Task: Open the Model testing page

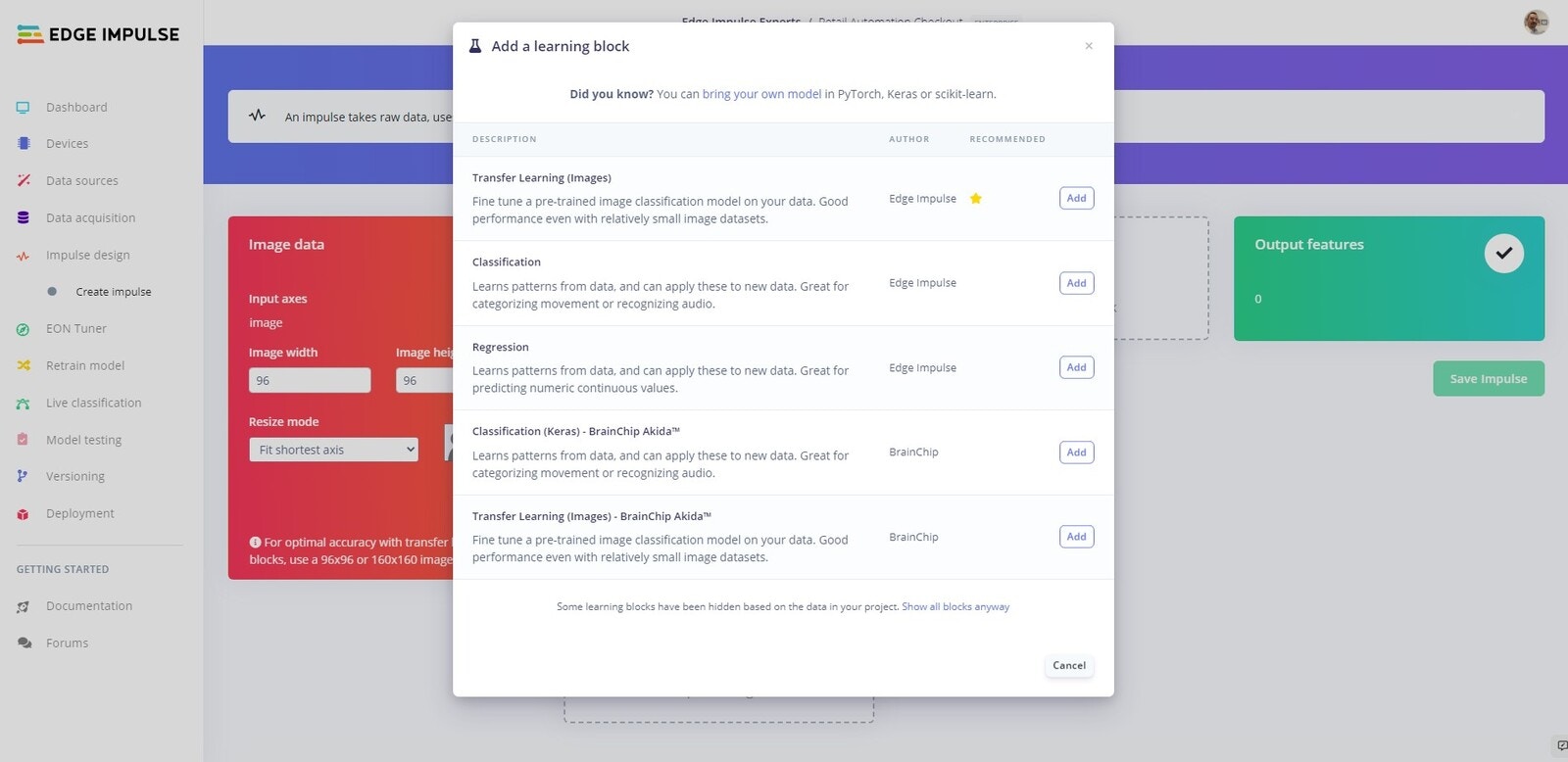Action: point(84,440)
